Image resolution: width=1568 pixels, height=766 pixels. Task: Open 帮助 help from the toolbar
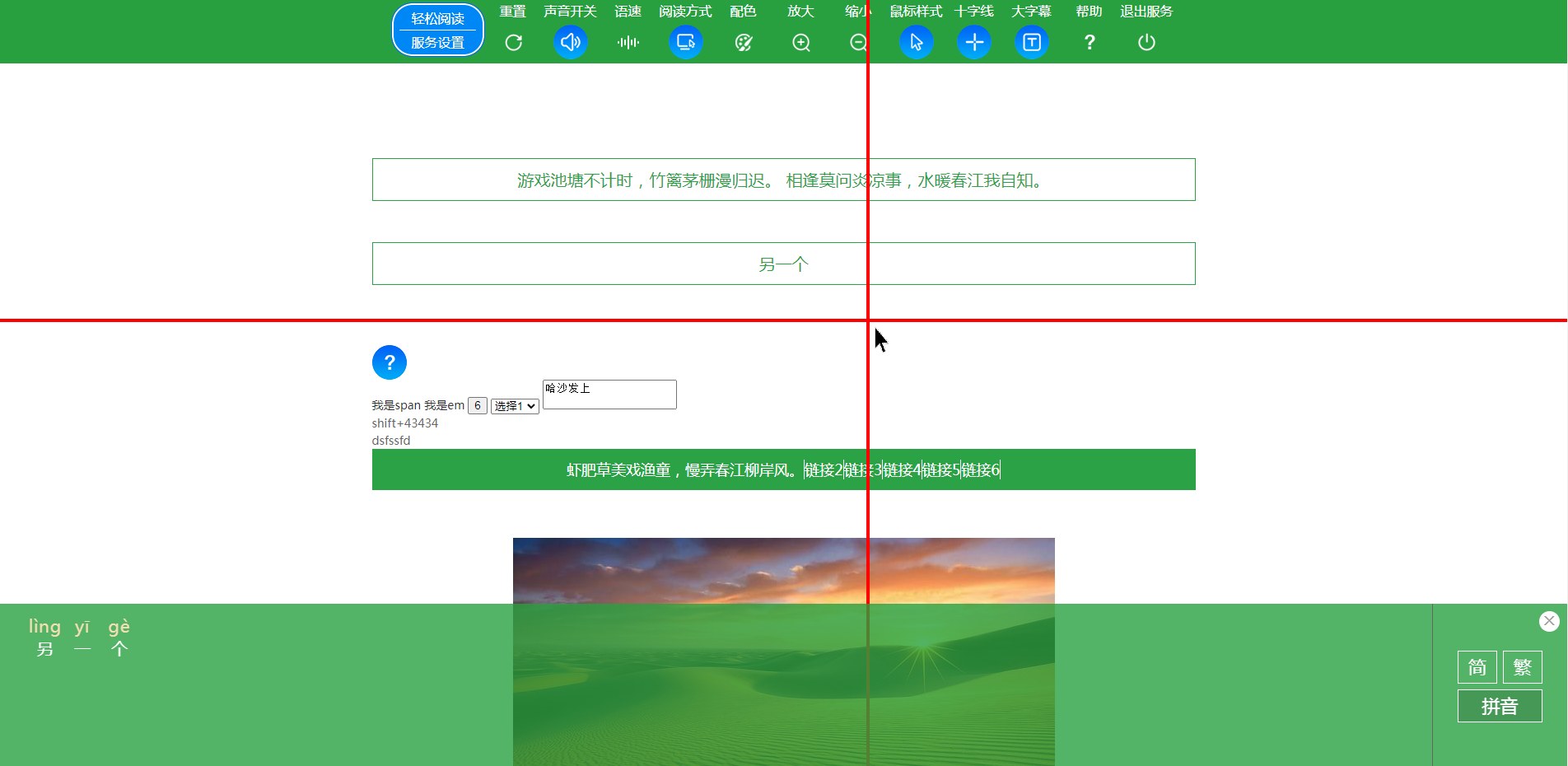1090,42
